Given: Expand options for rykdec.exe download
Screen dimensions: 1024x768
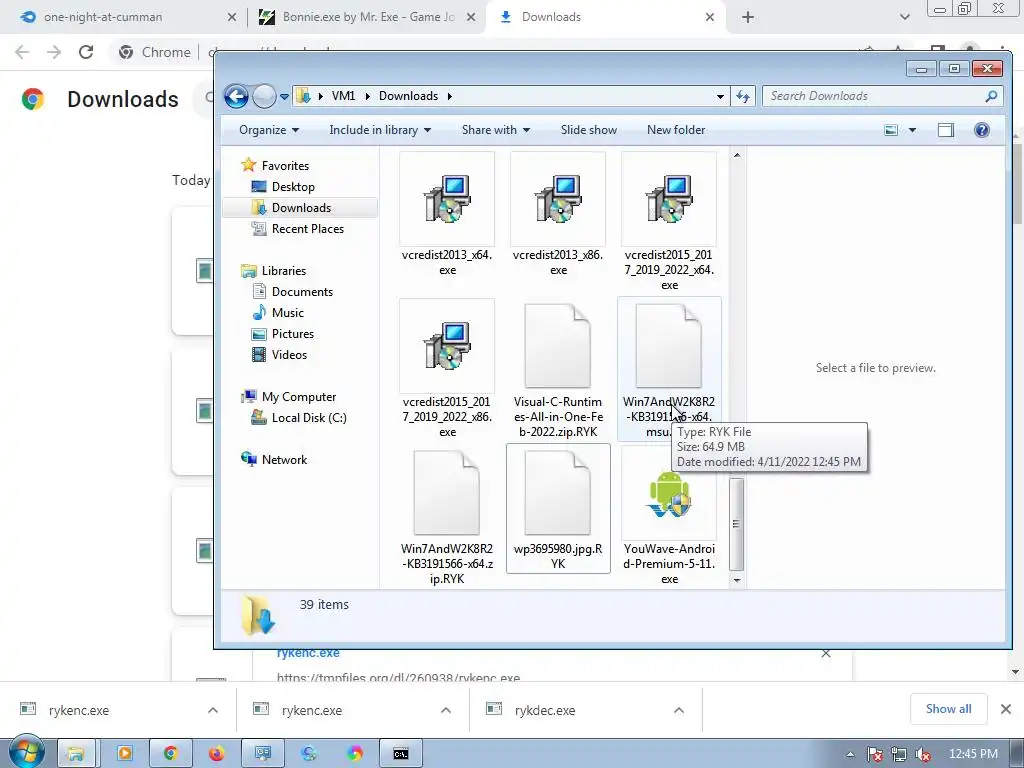Looking at the screenshot, I should [679, 710].
